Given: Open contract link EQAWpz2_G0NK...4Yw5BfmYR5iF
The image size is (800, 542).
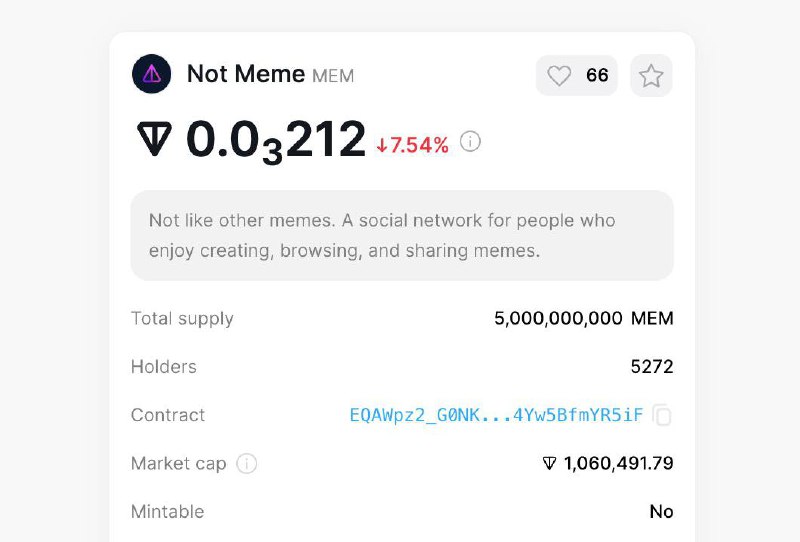Looking at the screenshot, I should (x=496, y=415).
